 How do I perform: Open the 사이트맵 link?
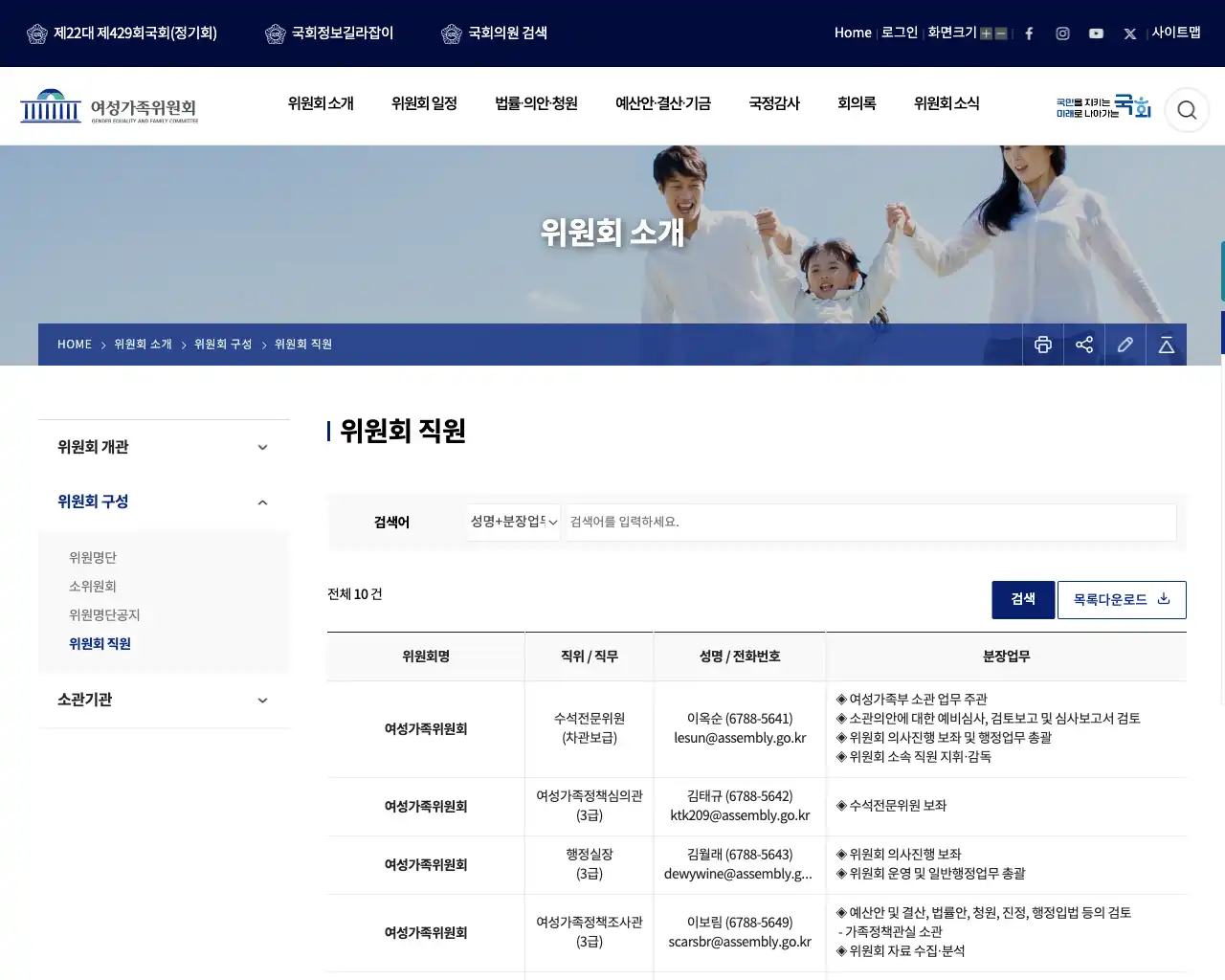click(x=1176, y=33)
